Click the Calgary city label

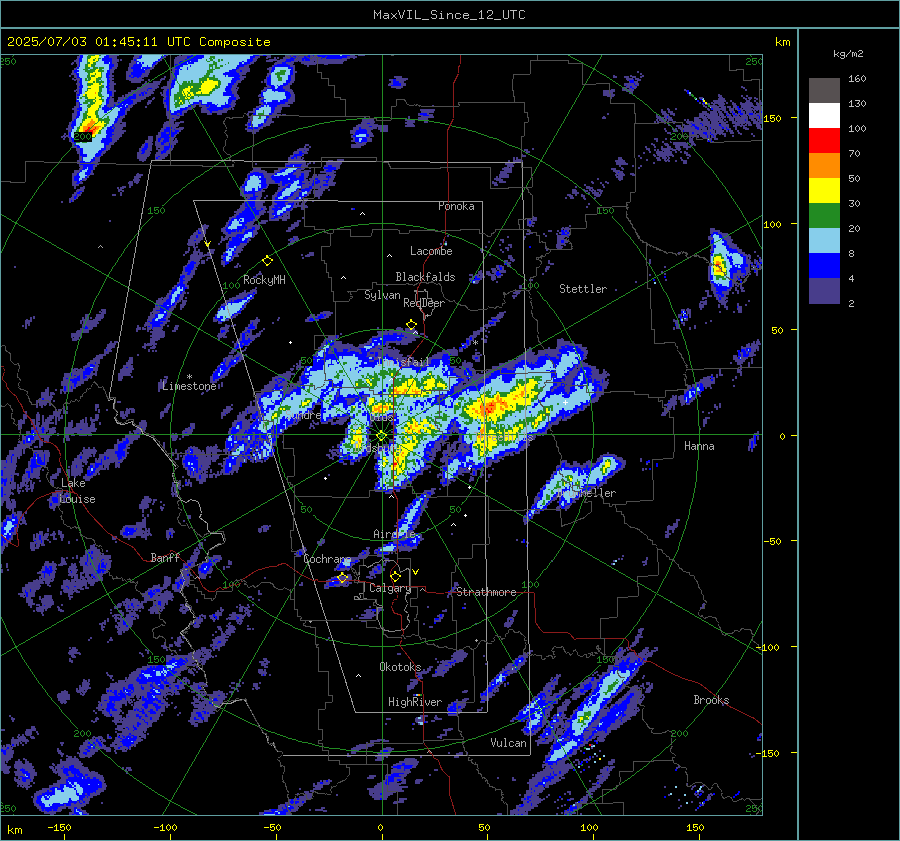tap(390, 588)
